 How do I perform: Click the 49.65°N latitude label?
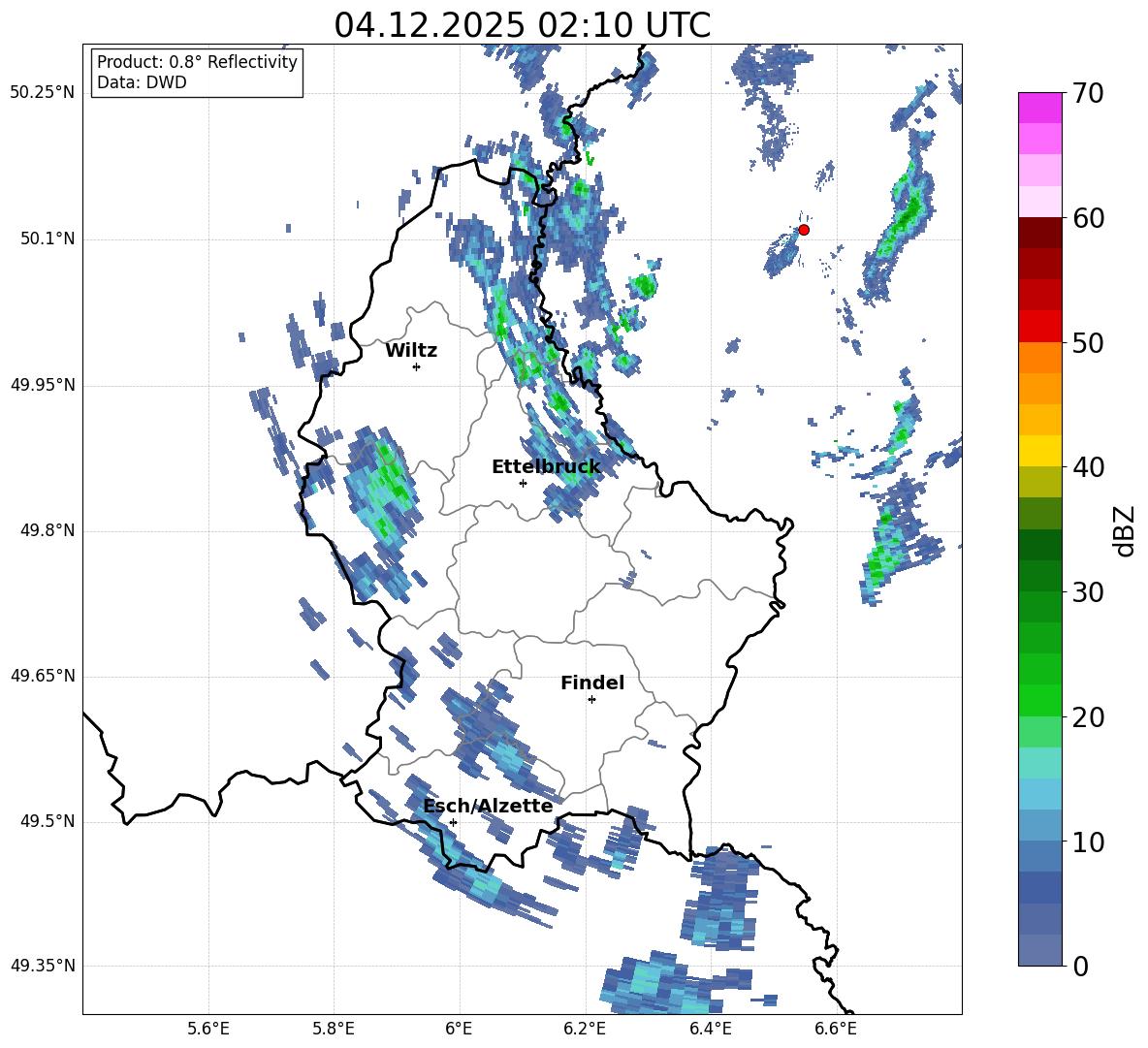coord(43,676)
